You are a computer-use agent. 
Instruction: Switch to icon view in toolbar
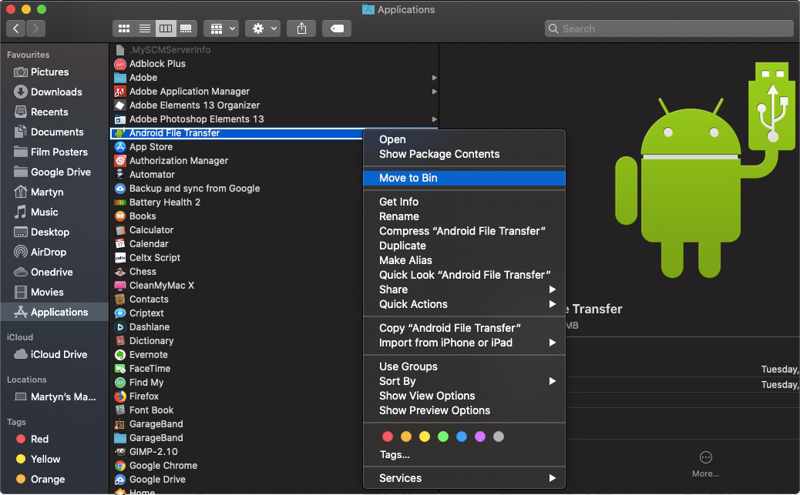click(x=123, y=29)
